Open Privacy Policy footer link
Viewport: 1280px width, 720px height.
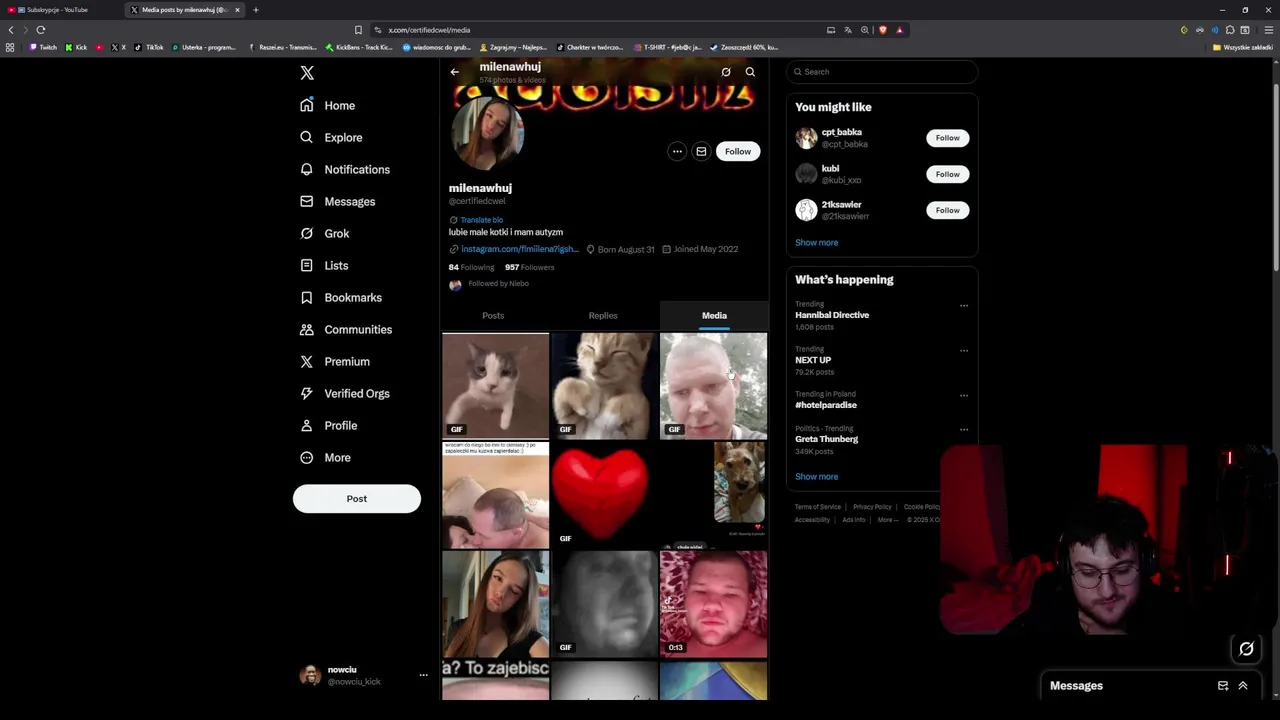872,507
